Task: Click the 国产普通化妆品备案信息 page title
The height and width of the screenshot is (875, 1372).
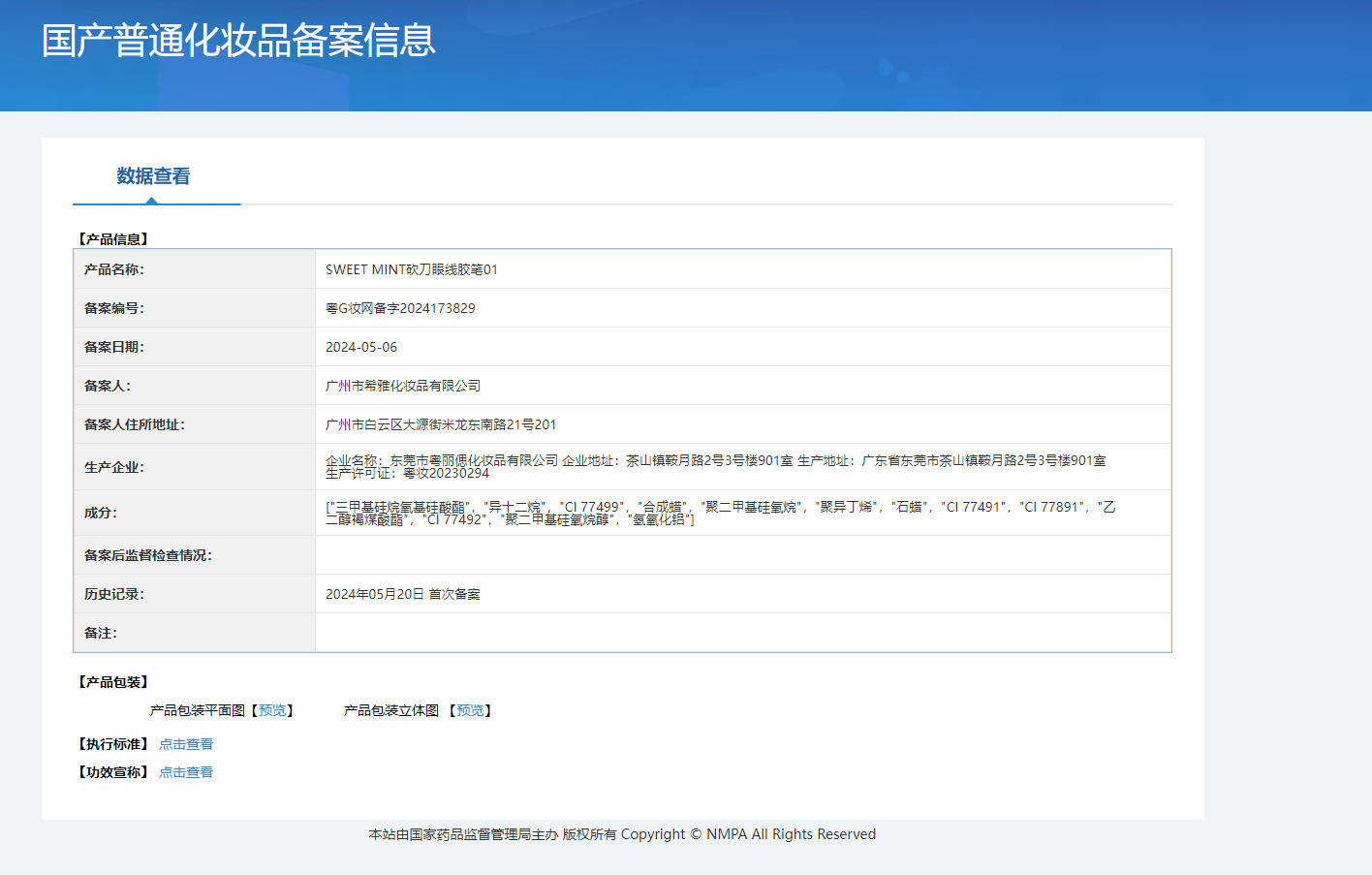Action: [x=238, y=41]
